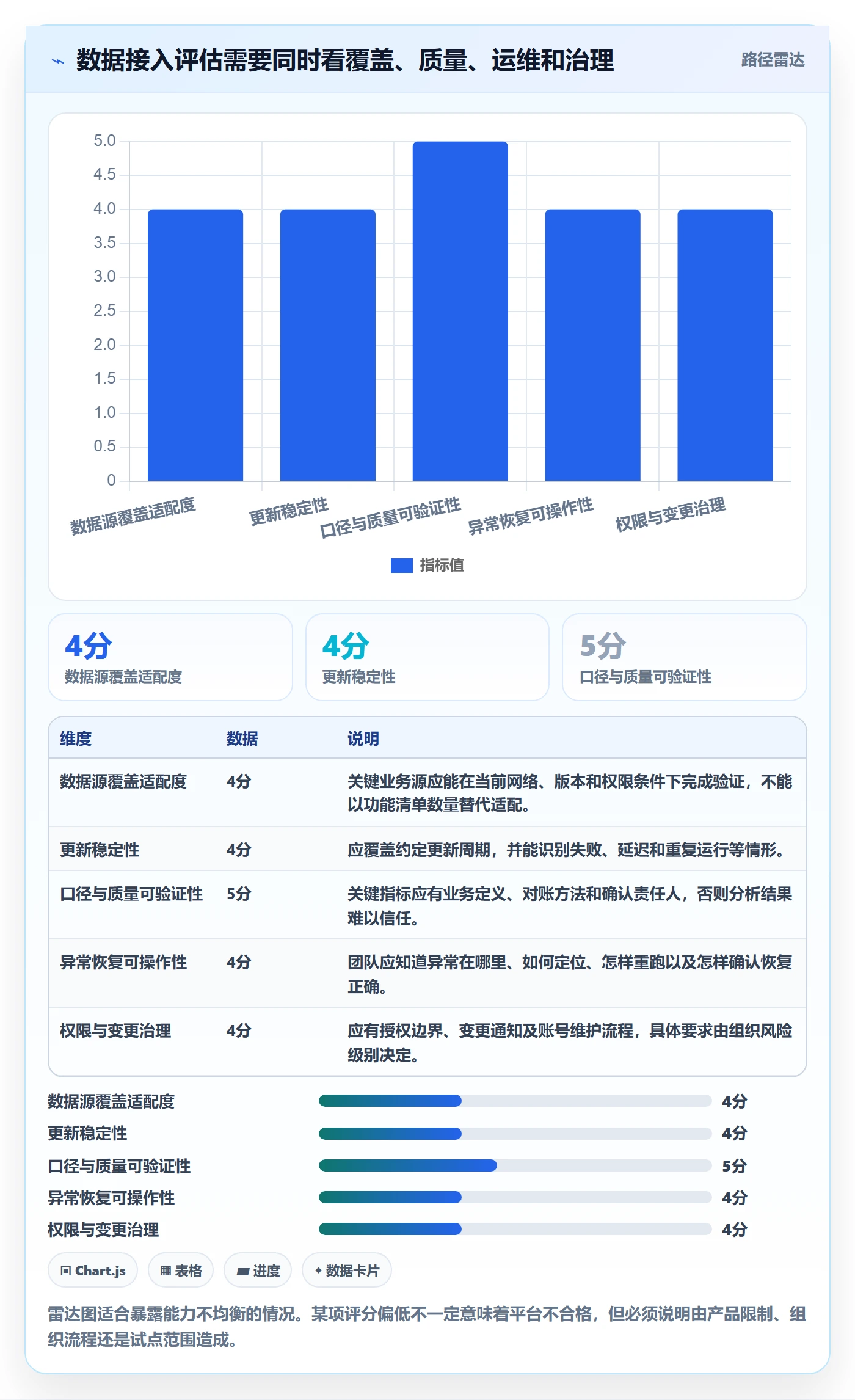Click the 异常恢复可操作性 x-axis label

[x=531, y=516]
